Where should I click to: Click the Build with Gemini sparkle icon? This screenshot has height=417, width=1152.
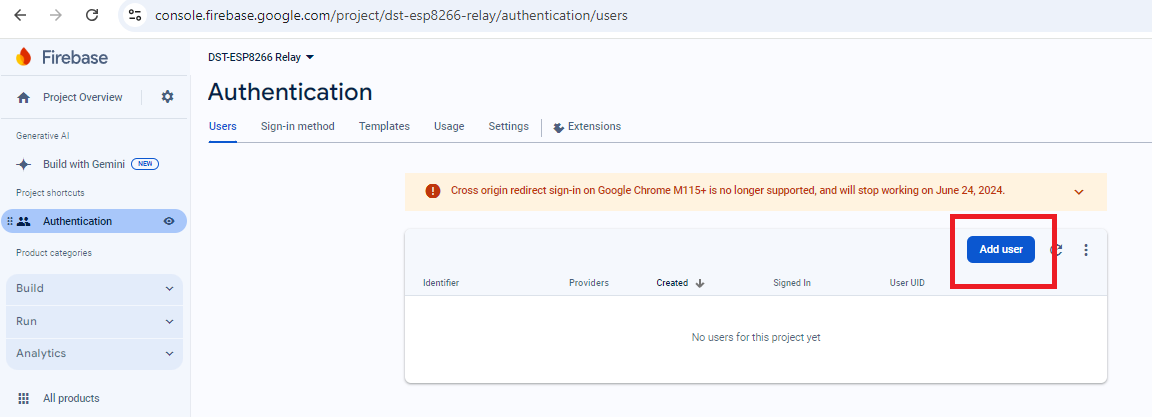tap(24, 164)
